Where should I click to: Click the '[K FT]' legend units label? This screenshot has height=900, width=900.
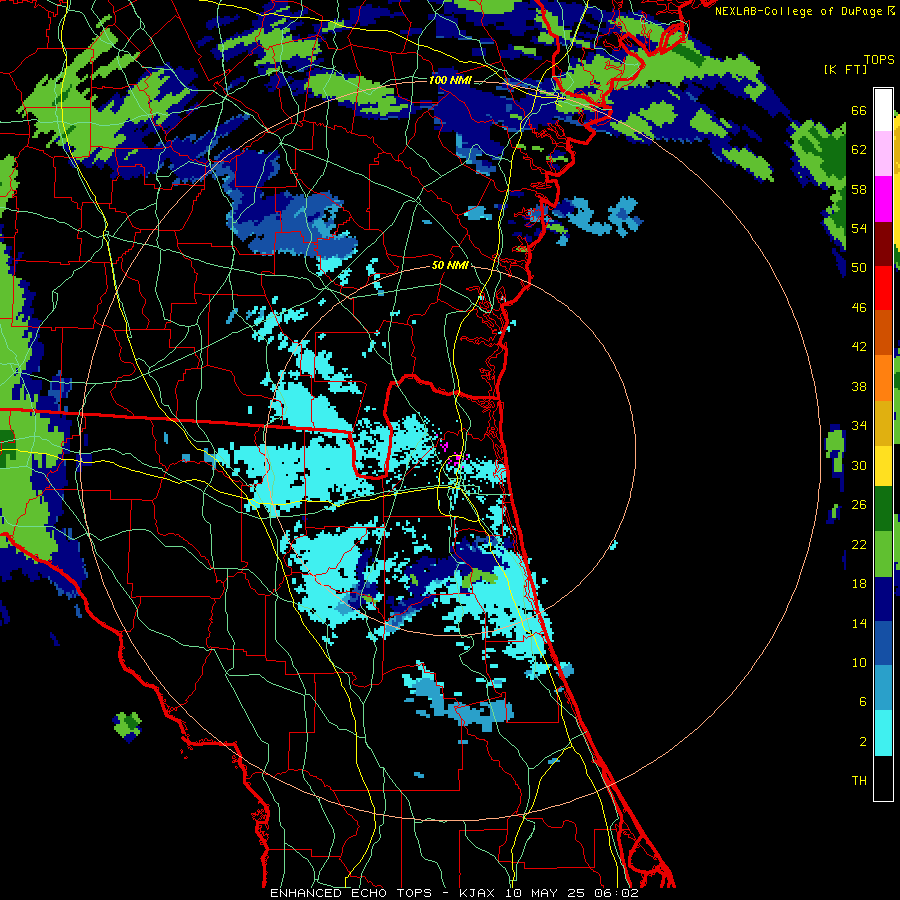(846, 69)
